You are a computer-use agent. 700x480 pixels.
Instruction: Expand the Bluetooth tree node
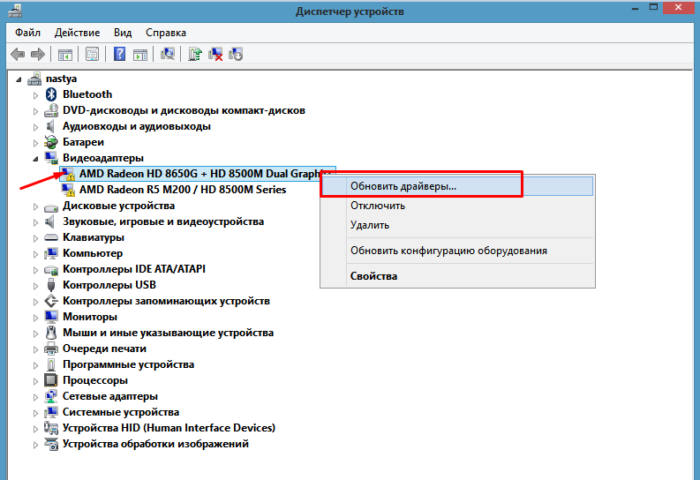click(37, 94)
